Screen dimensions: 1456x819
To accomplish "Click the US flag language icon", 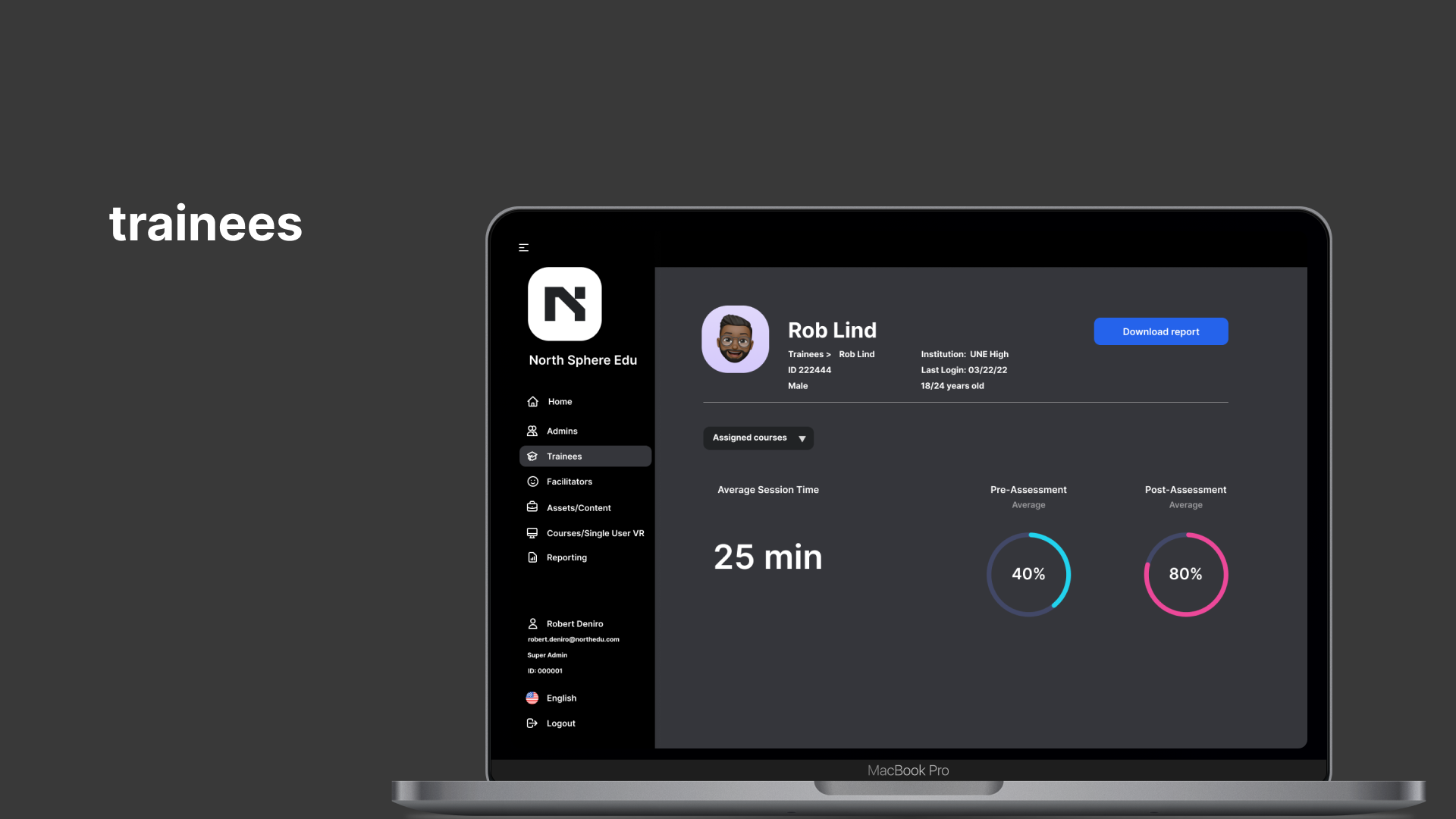I will click(532, 698).
